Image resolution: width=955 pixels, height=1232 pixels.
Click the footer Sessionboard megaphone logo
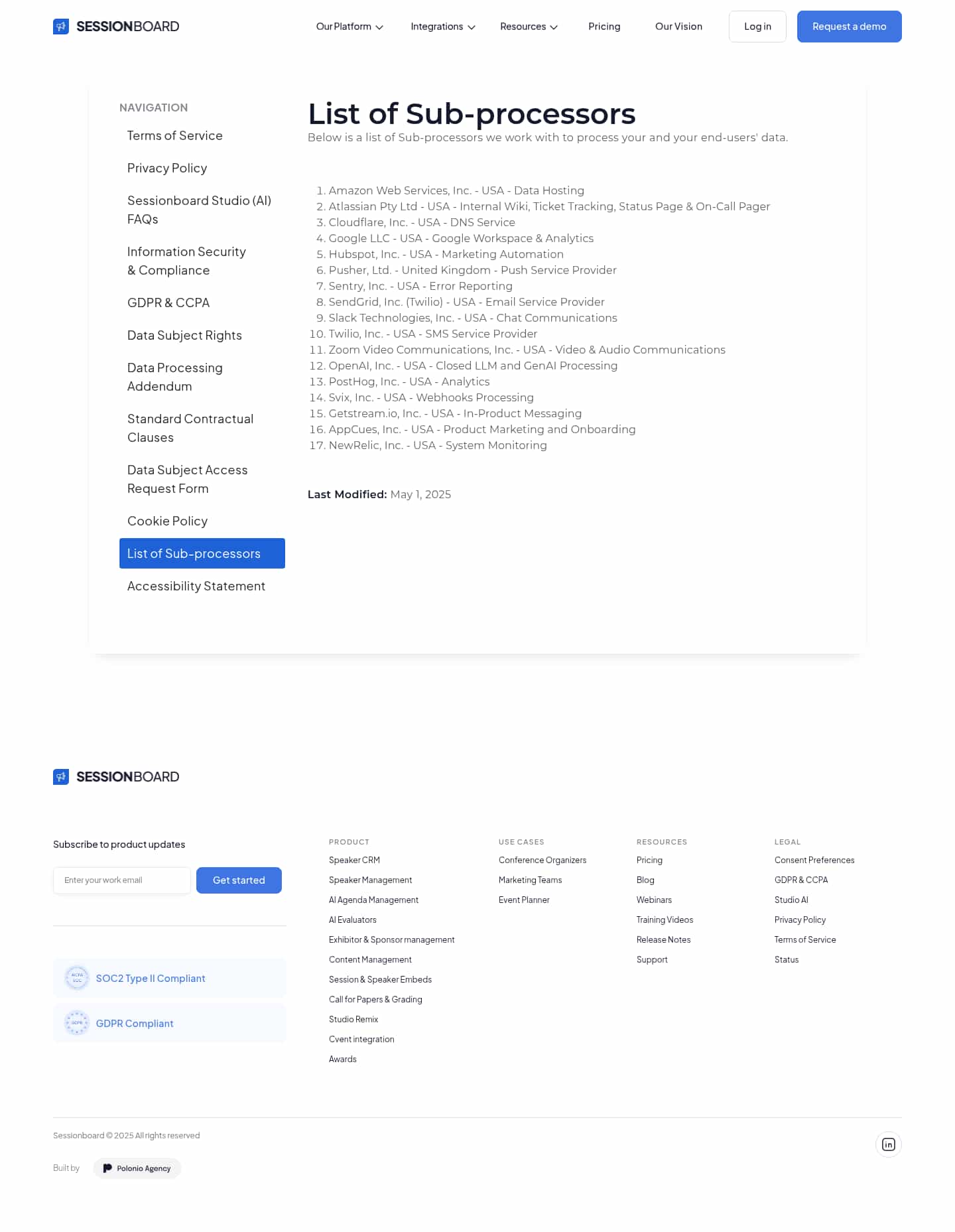pos(61,777)
